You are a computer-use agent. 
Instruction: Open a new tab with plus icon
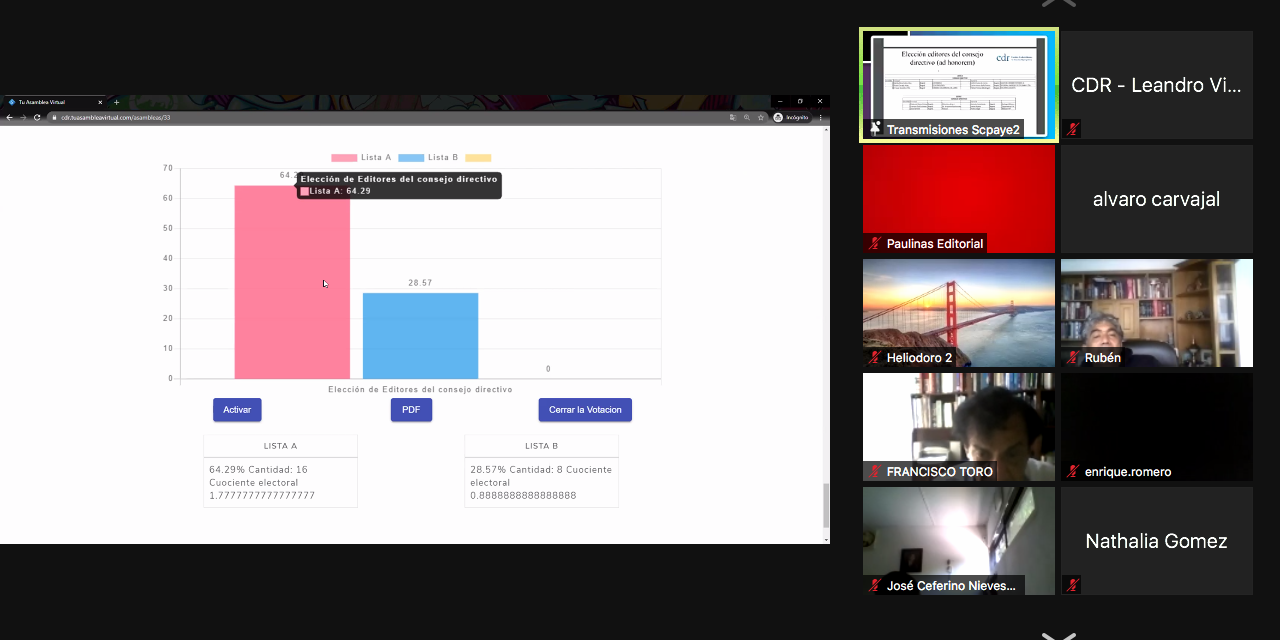point(116,102)
